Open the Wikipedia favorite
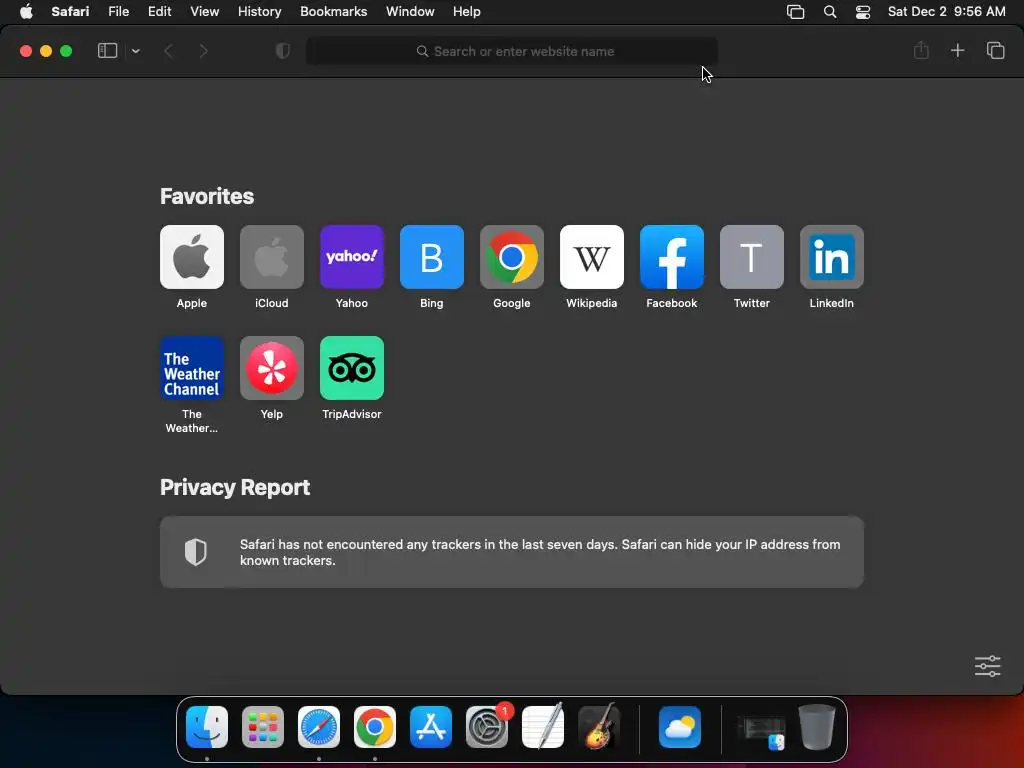The image size is (1024, 768). (592, 257)
